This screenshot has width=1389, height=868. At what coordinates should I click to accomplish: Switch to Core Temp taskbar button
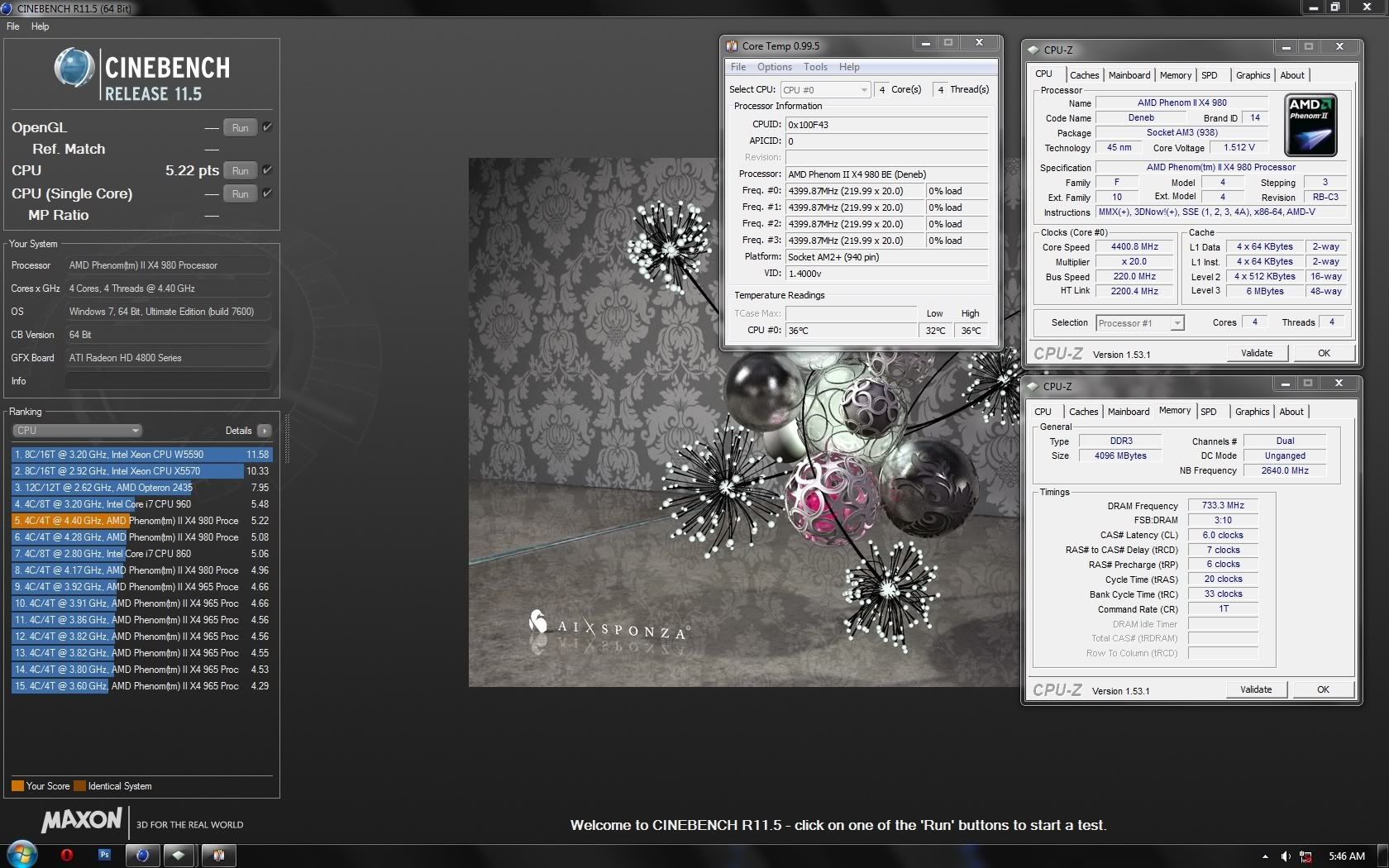click(218, 855)
